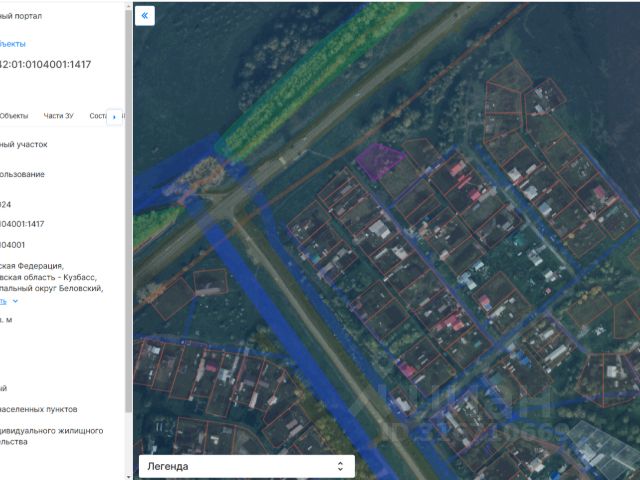Click the '04001:1417' value row
The height and width of the screenshot is (480, 640).
tap(22, 224)
